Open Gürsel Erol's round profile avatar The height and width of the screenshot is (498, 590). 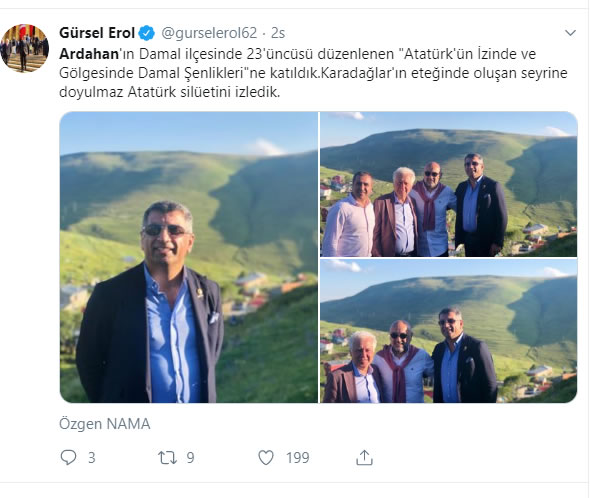25,48
